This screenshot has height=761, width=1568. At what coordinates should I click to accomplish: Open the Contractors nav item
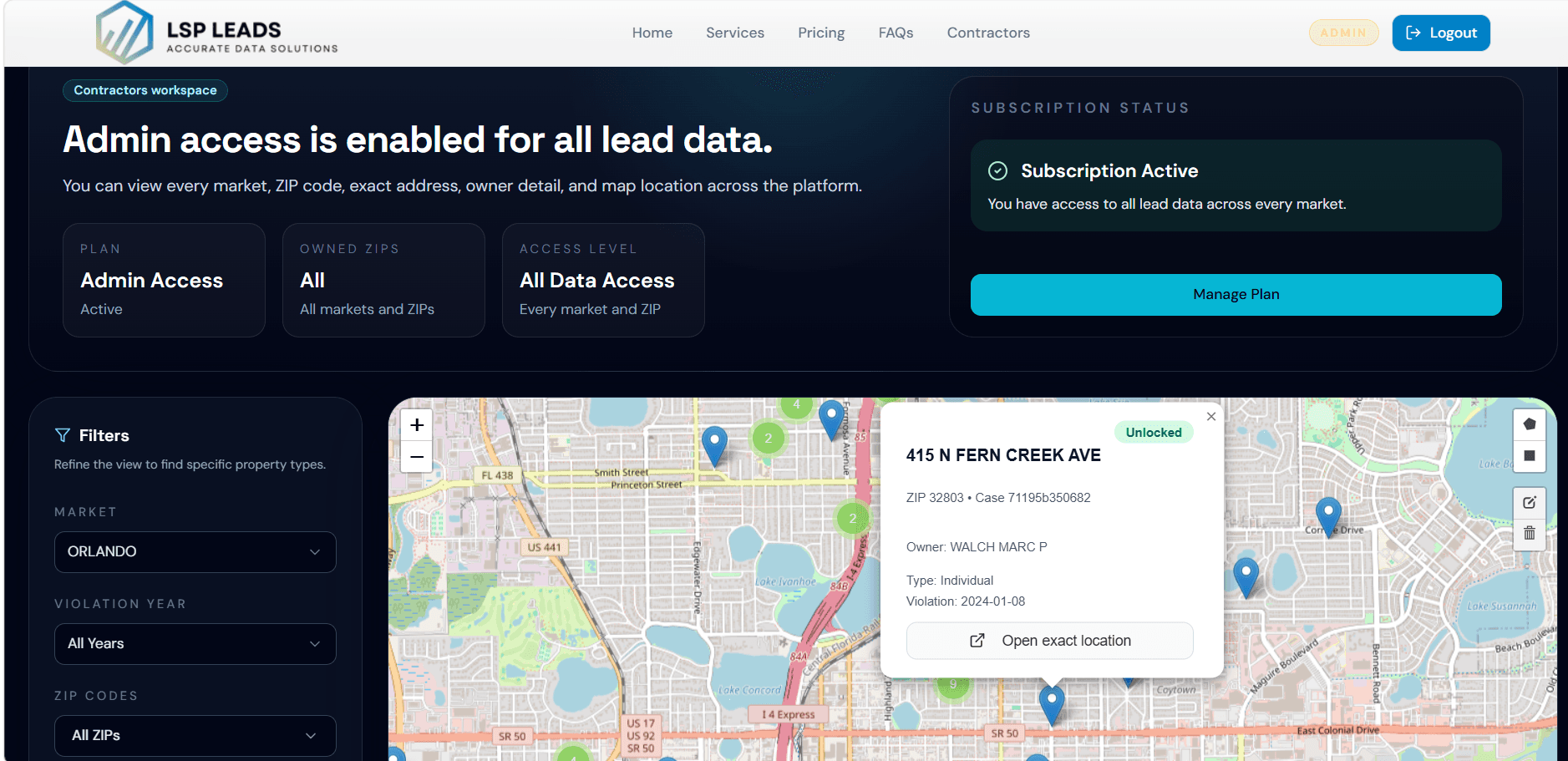coord(988,33)
